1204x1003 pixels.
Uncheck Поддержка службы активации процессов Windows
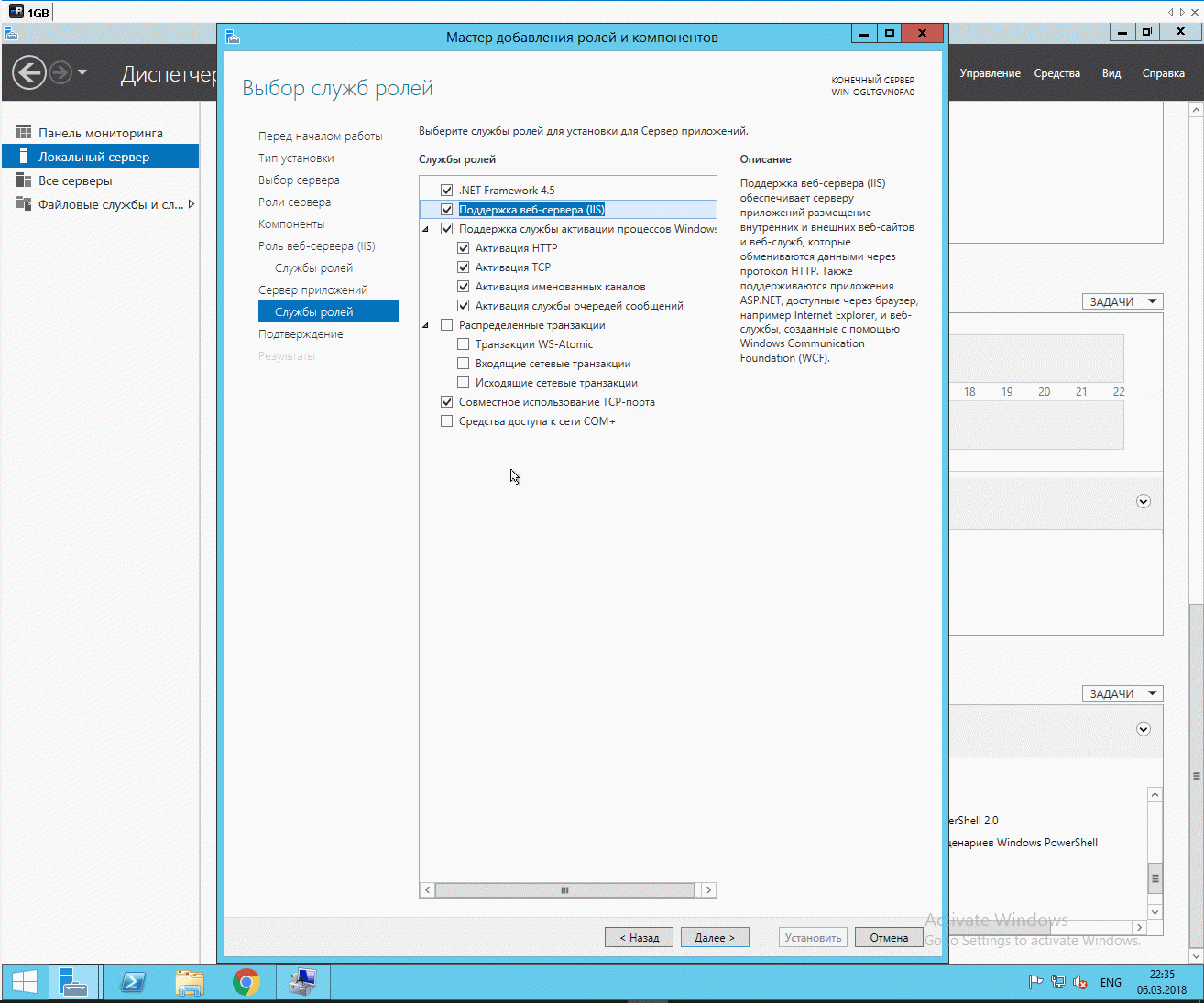click(447, 229)
